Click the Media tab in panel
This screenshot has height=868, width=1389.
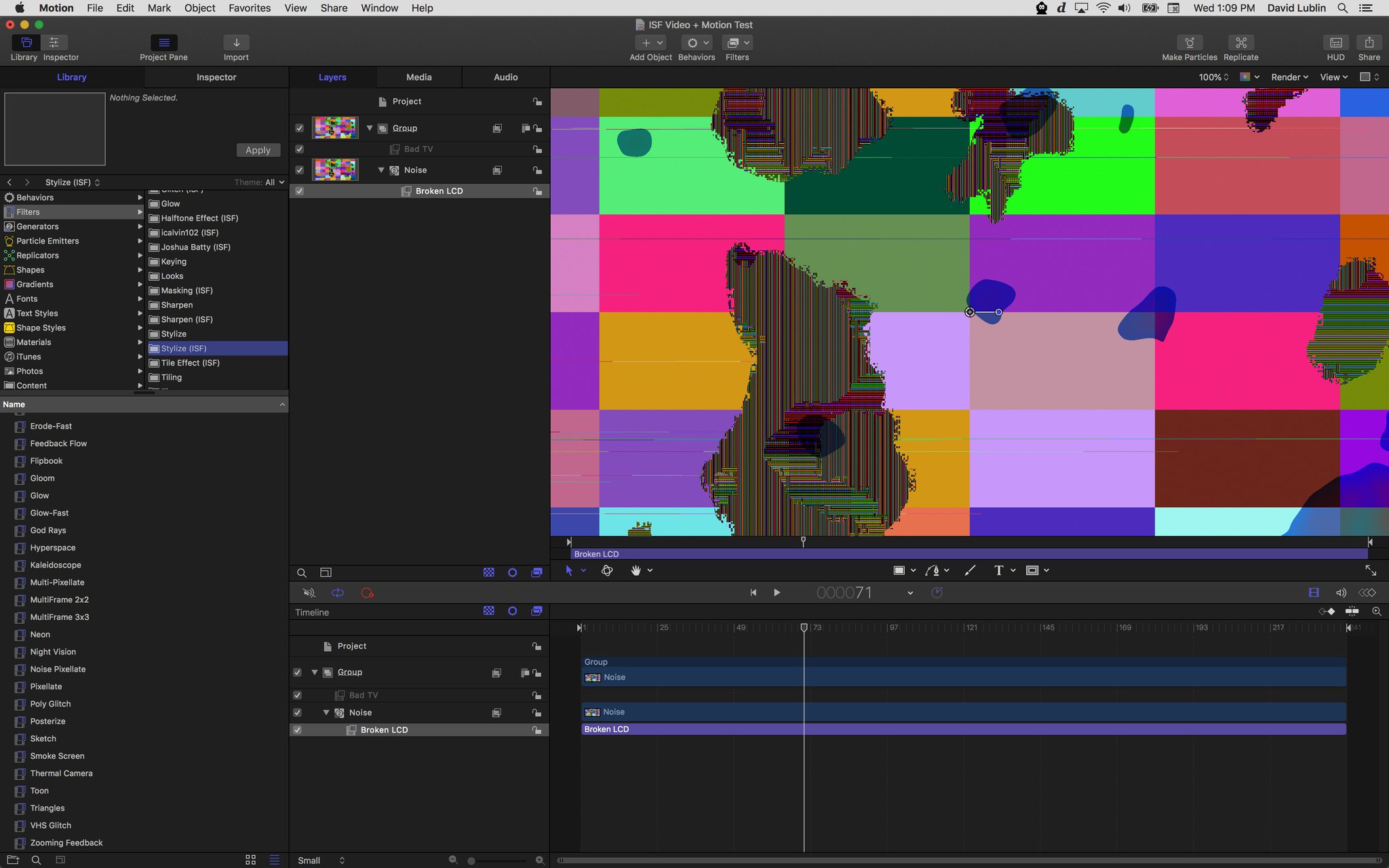(419, 77)
